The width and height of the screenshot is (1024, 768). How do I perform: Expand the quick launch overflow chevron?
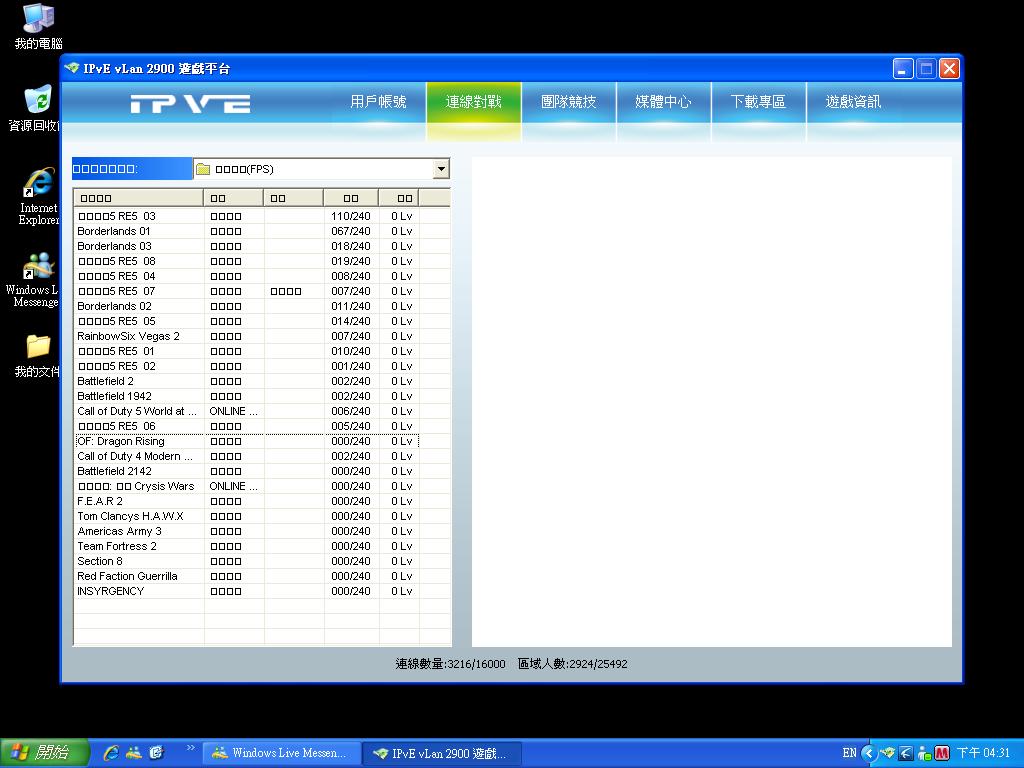pos(190,748)
